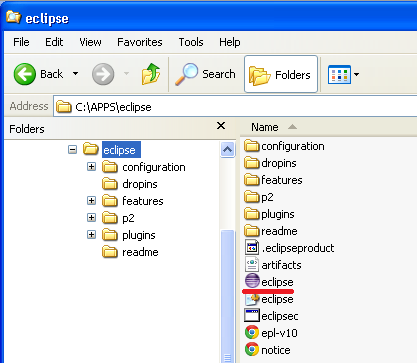Click the .eclipseproduct file name text

(298, 248)
